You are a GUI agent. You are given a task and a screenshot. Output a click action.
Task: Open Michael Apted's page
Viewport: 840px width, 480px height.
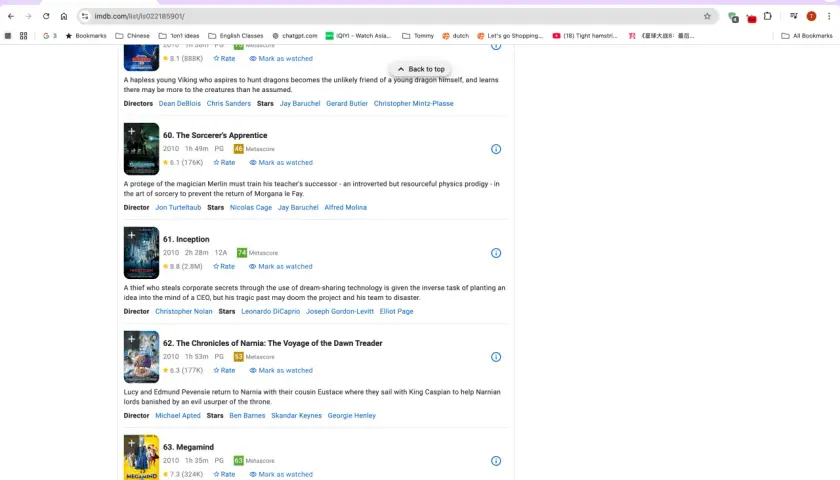coord(178,415)
